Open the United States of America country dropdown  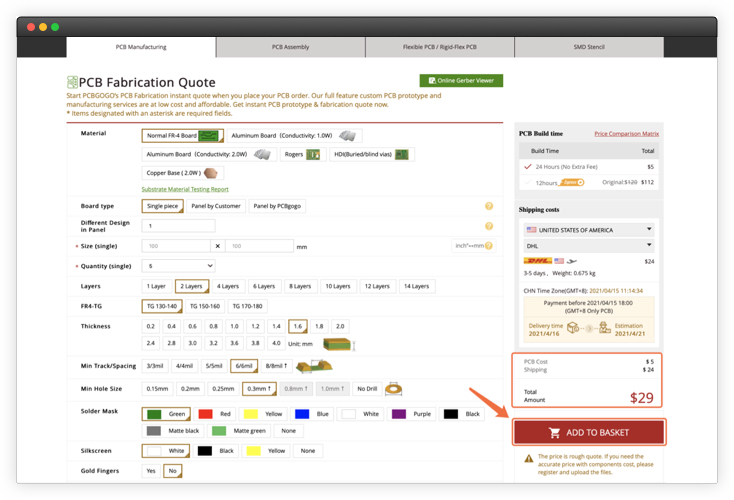click(589, 230)
